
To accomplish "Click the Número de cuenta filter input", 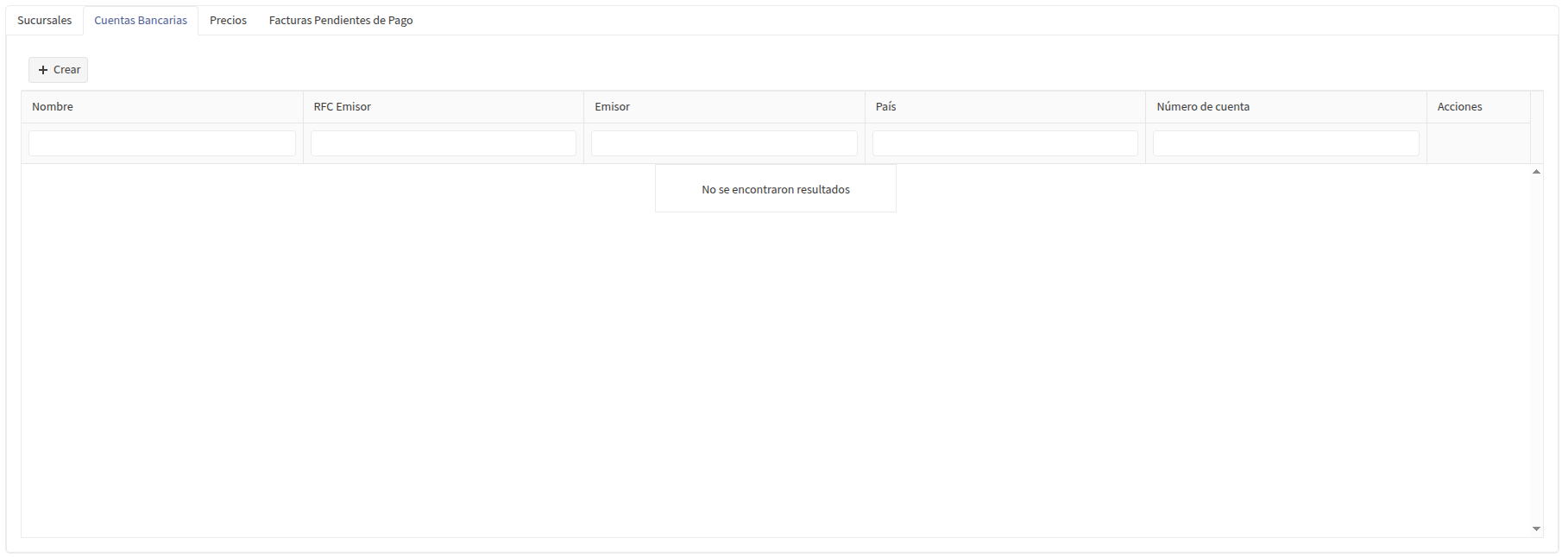I will [1286, 143].
